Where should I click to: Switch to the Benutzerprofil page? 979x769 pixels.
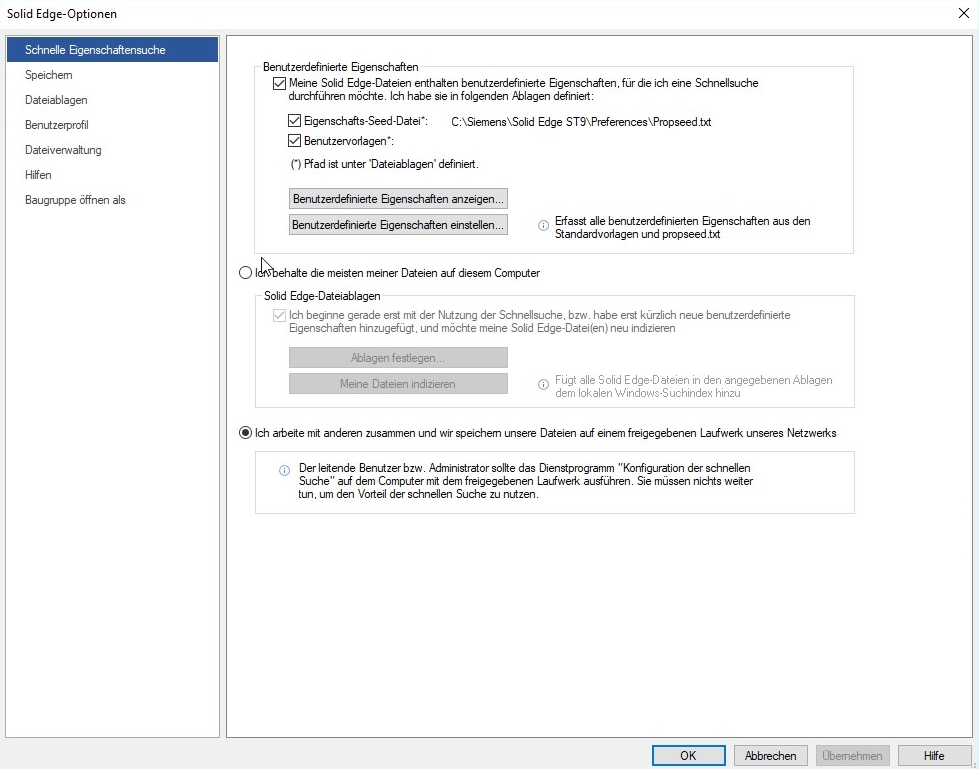pyautogui.click(x=57, y=125)
